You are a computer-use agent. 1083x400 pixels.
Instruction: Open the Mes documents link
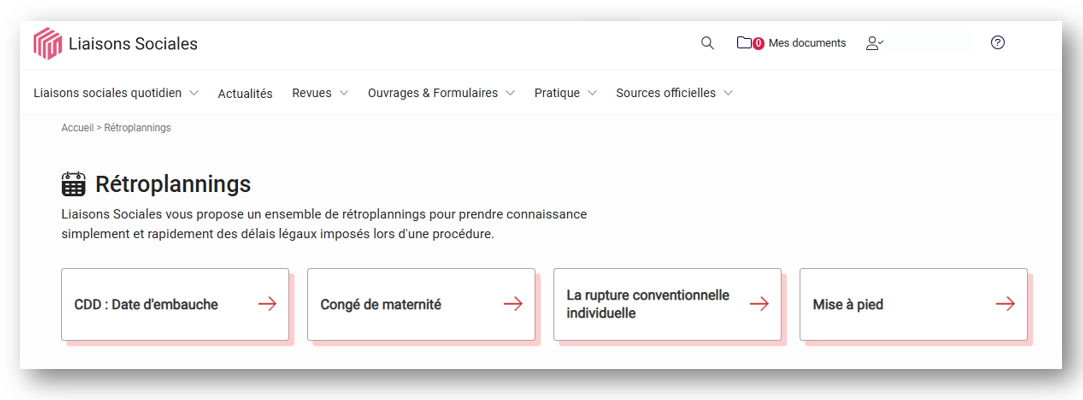click(807, 43)
